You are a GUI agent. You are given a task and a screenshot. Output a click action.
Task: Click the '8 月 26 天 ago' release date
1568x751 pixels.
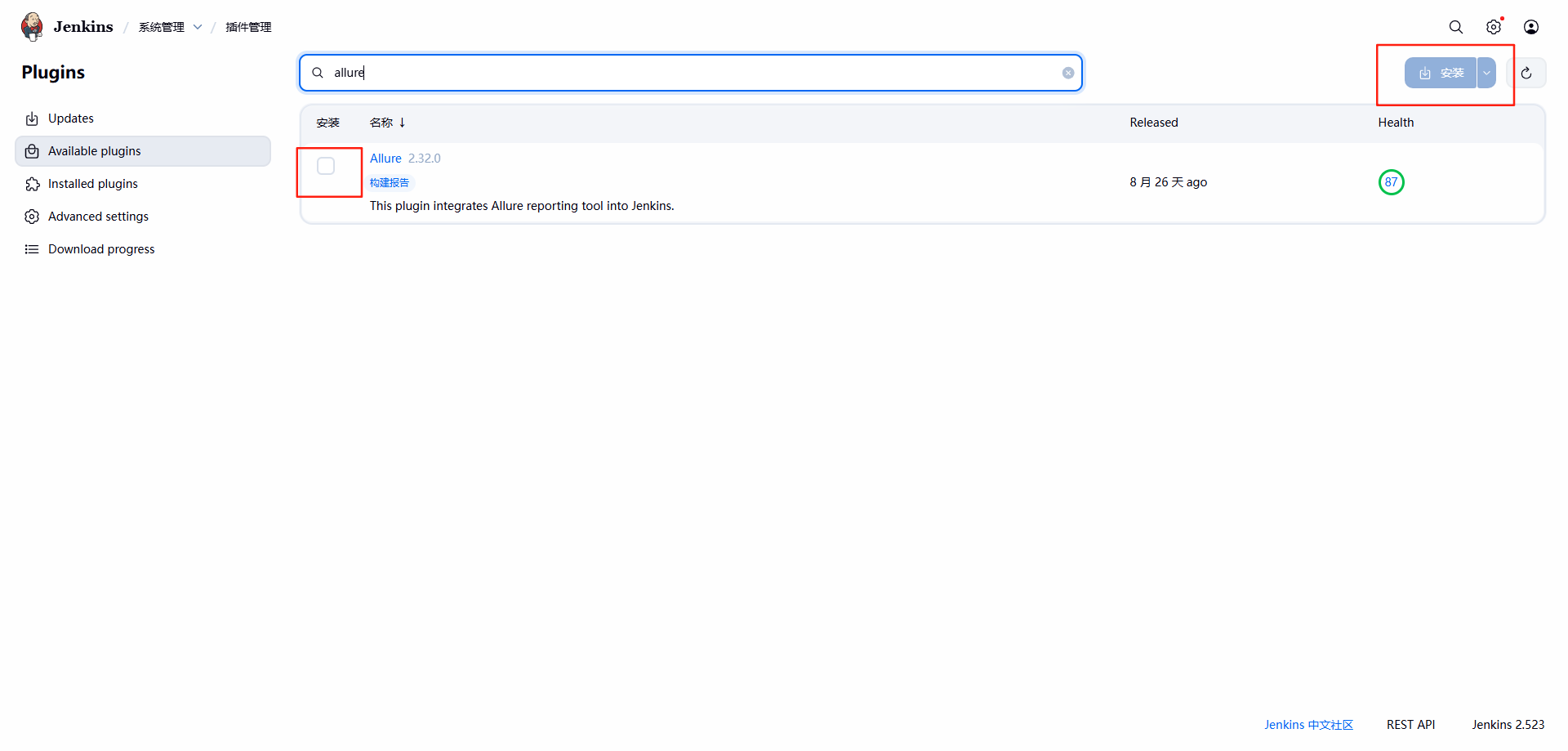tap(1169, 182)
